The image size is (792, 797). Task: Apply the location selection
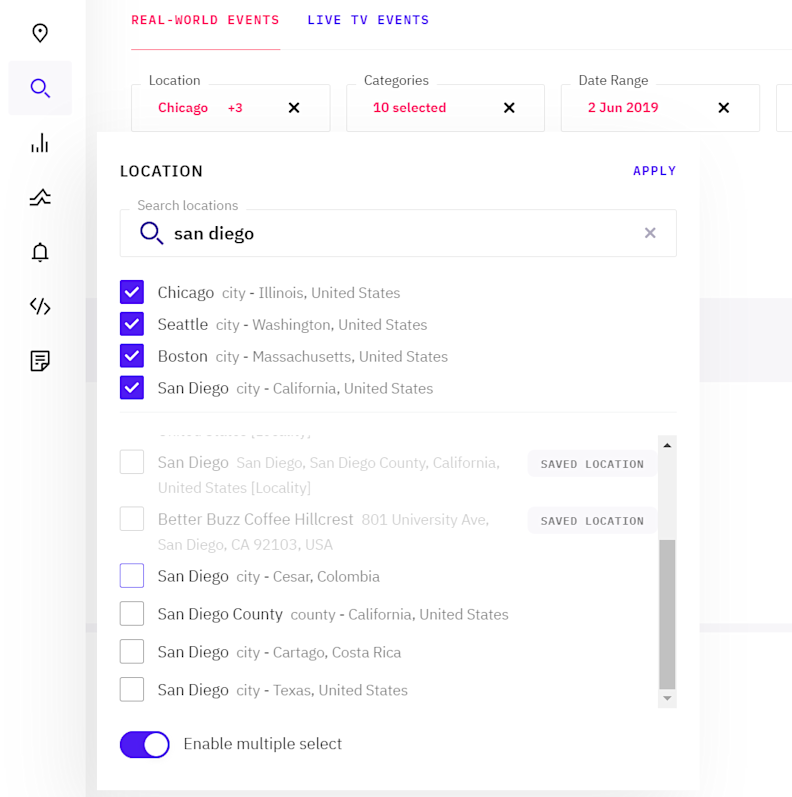point(654,171)
